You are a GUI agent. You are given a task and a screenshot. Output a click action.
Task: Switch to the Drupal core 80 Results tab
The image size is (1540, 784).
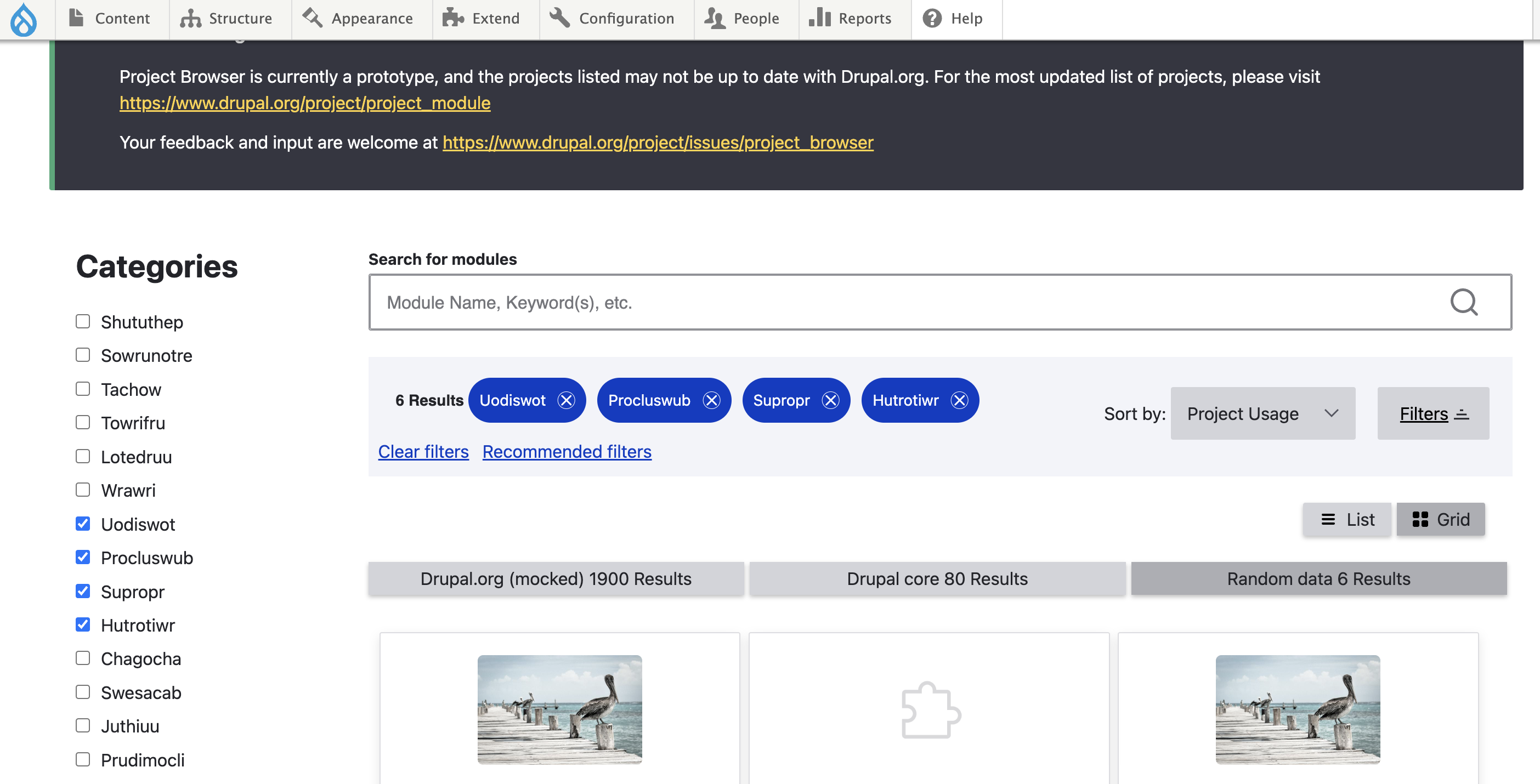click(x=937, y=578)
